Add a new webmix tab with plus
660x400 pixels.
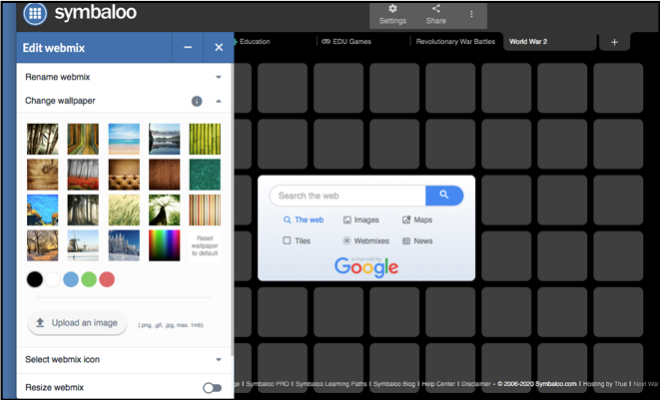[614, 42]
